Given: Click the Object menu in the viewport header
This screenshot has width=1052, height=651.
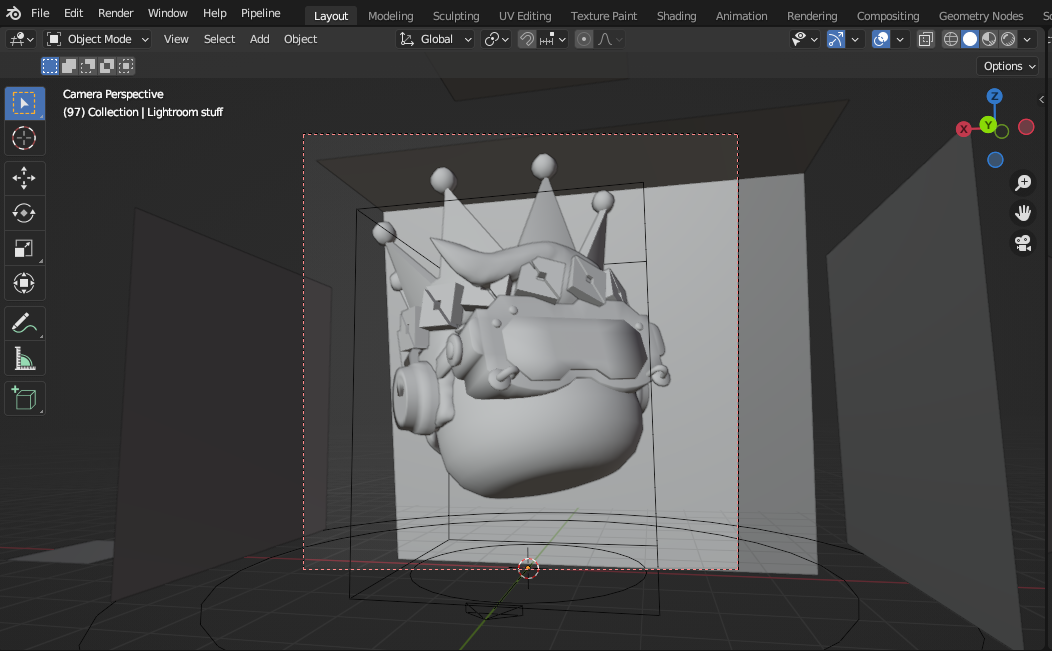Looking at the screenshot, I should [299, 39].
